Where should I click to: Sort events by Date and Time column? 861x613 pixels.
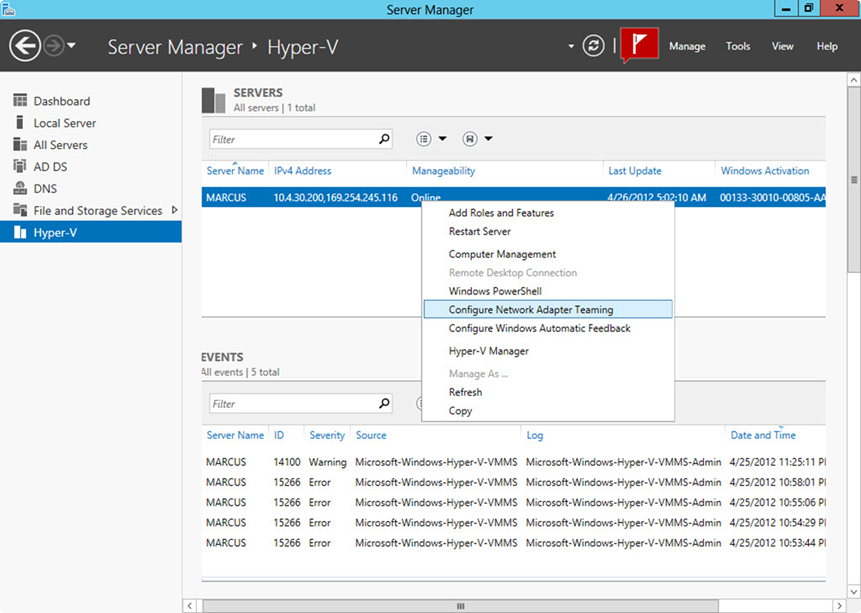763,435
